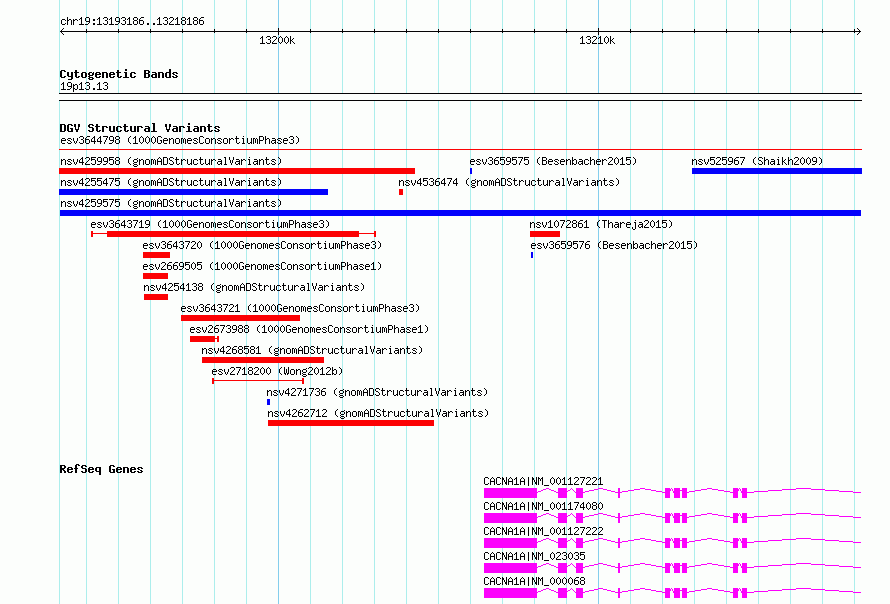Image resolution: width=890 pixels, height=604 pixels.
Task: Click nsv4262712 label text
Action: click(378, 413)
